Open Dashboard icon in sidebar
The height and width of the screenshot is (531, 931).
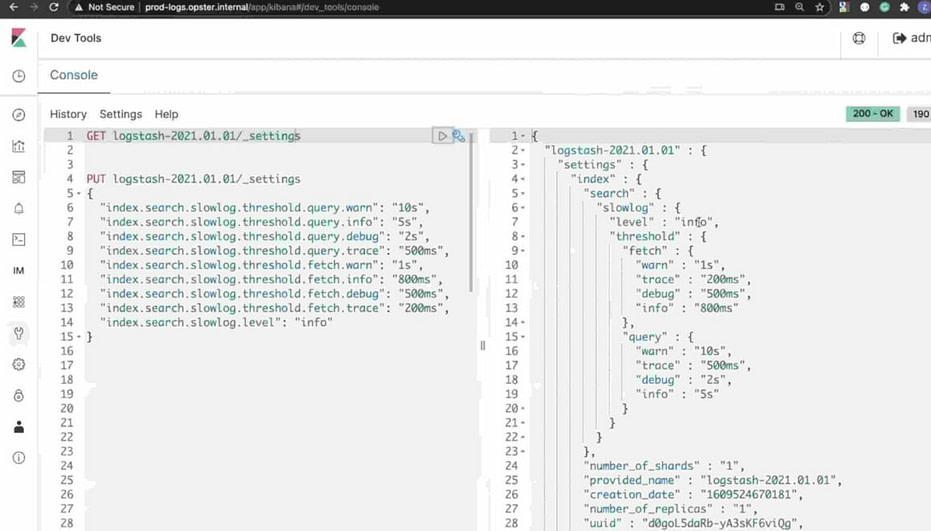[x=18, y=177]
